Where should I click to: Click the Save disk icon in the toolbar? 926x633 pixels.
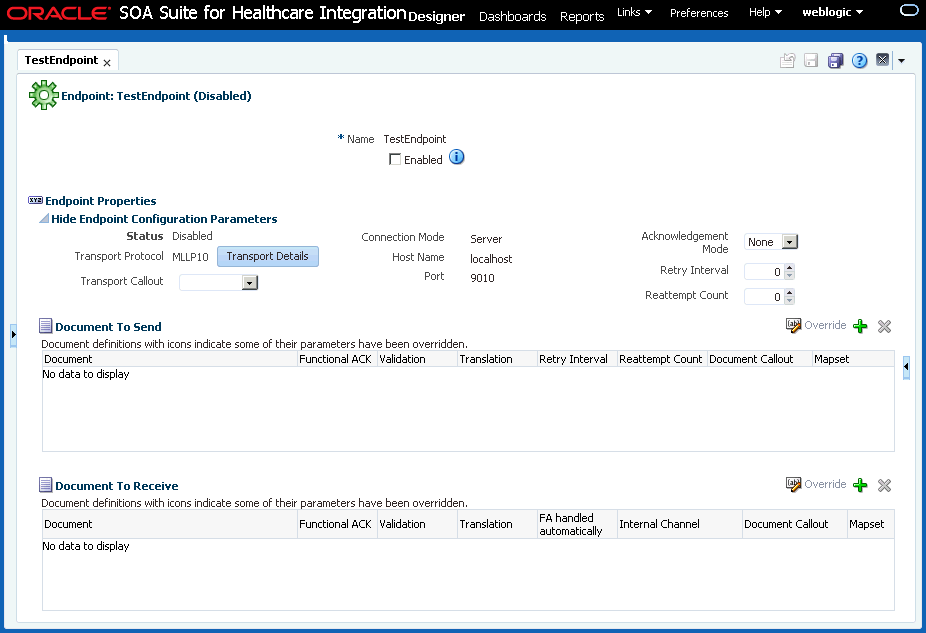811,60
